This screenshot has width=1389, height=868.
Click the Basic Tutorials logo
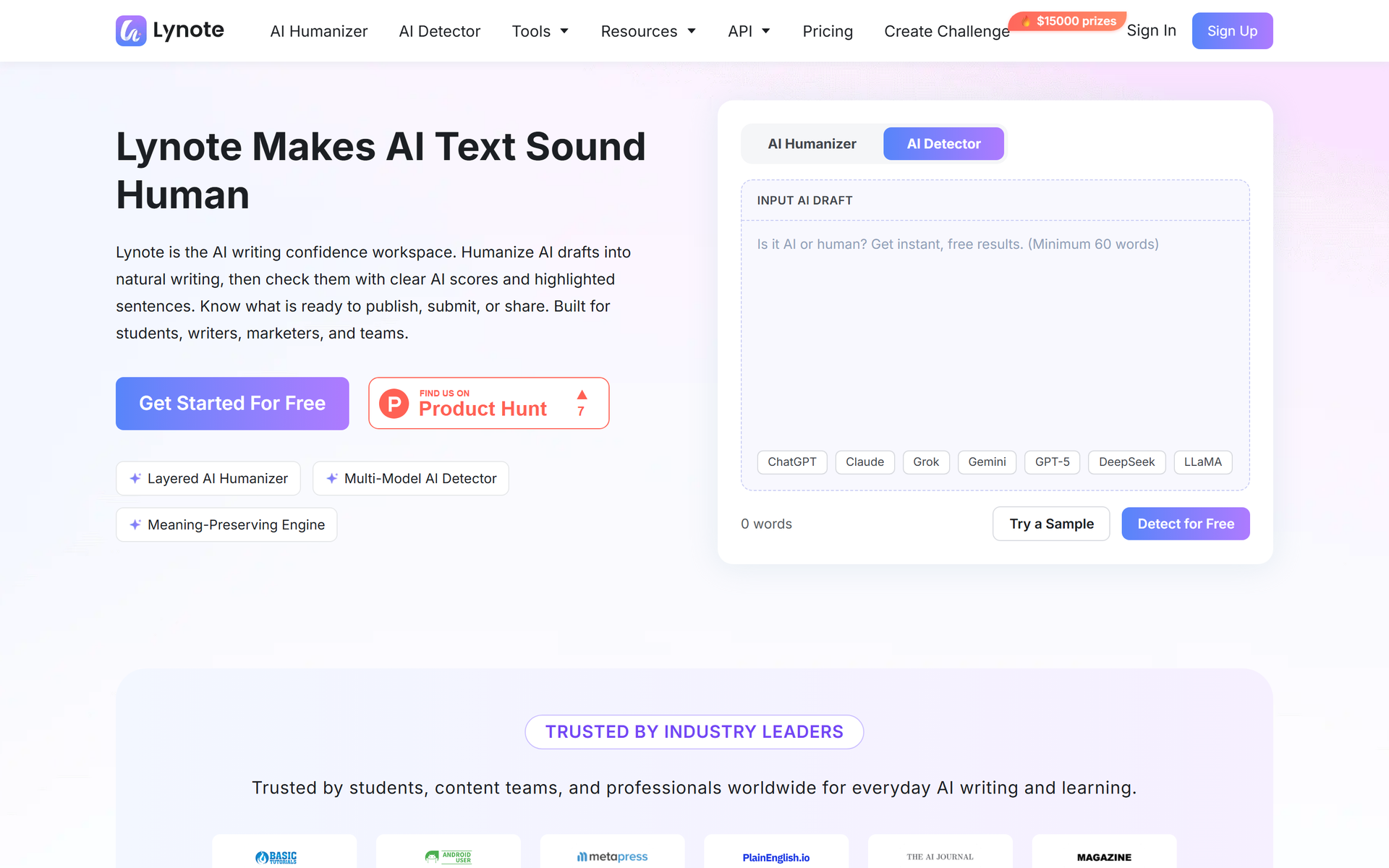point(276,857)
